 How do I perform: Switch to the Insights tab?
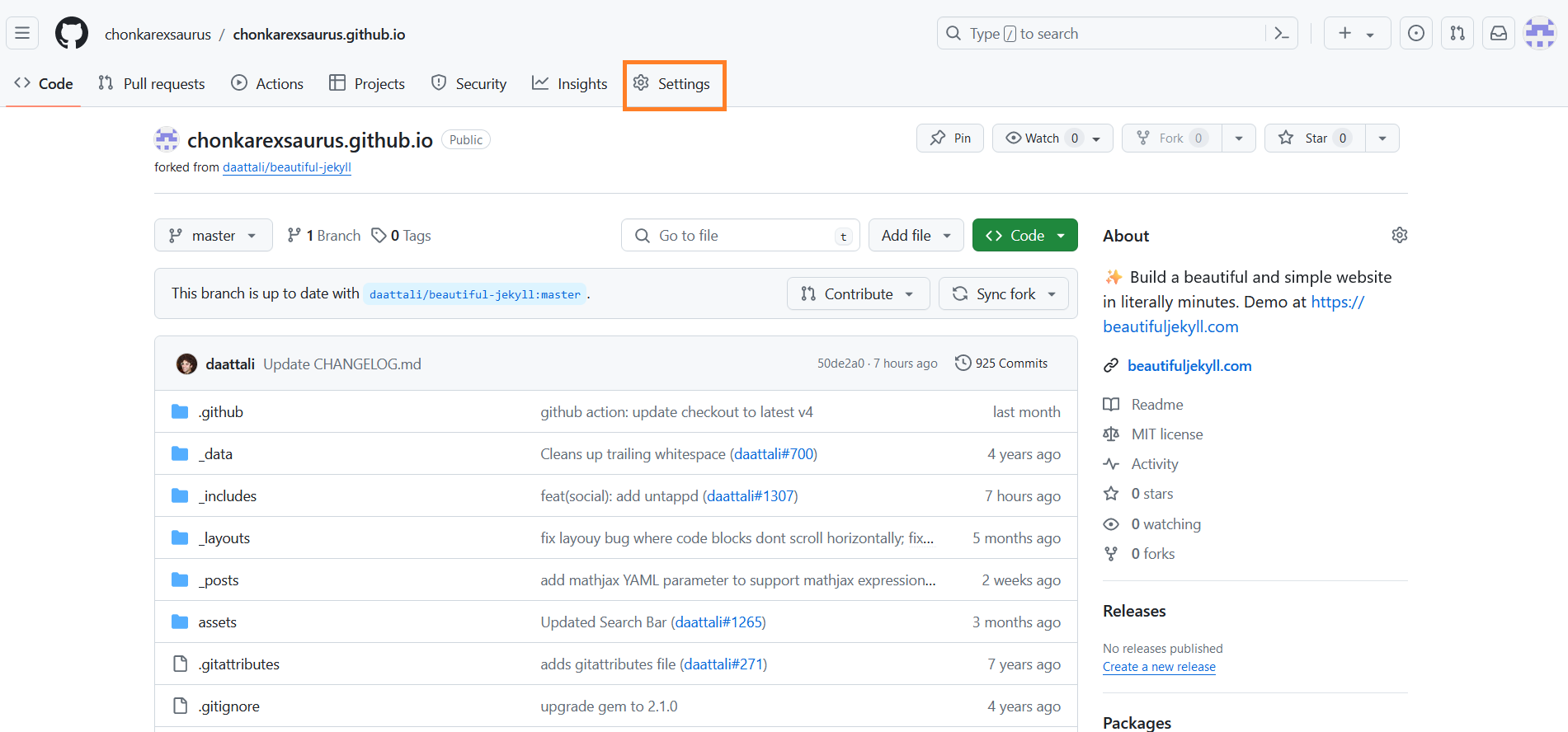pos(570,83)
